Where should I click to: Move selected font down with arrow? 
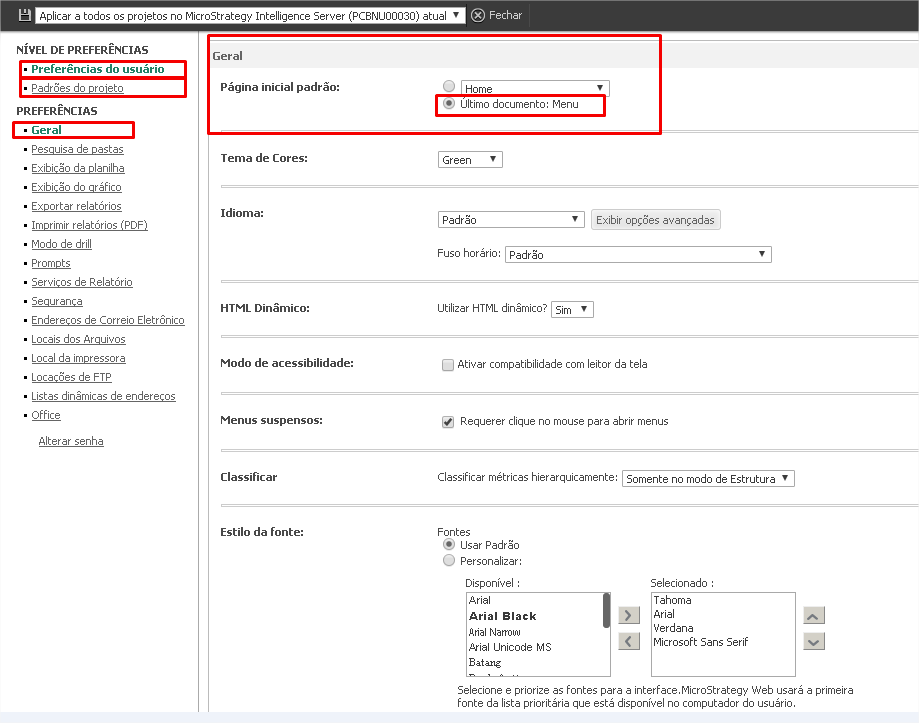click(814, 641)
